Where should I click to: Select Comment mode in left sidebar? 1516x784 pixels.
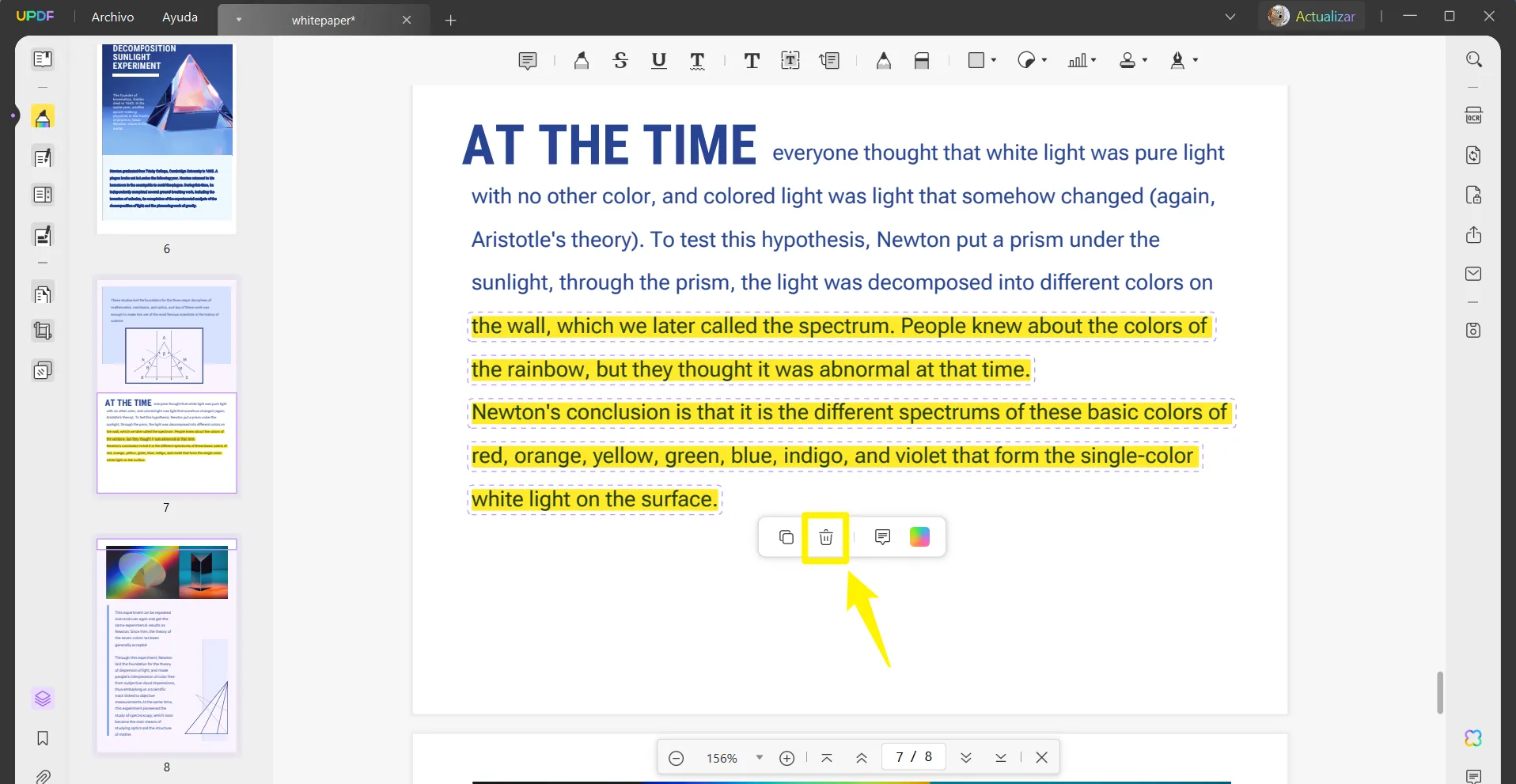click(x=43, y=118)
